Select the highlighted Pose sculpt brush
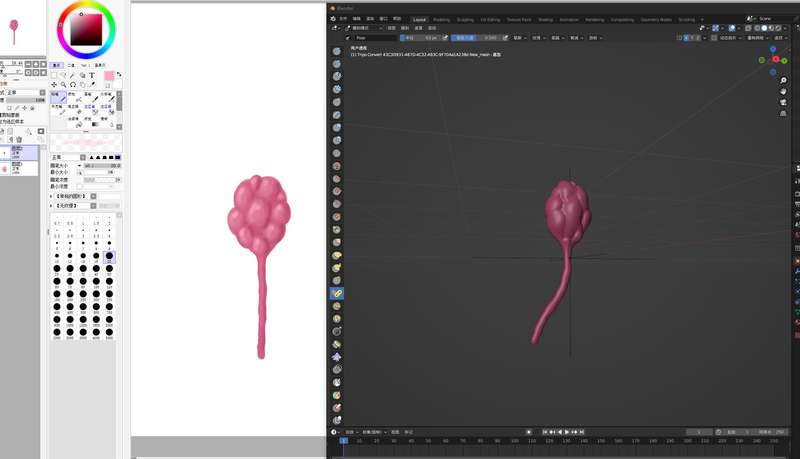 coord(337,293)
